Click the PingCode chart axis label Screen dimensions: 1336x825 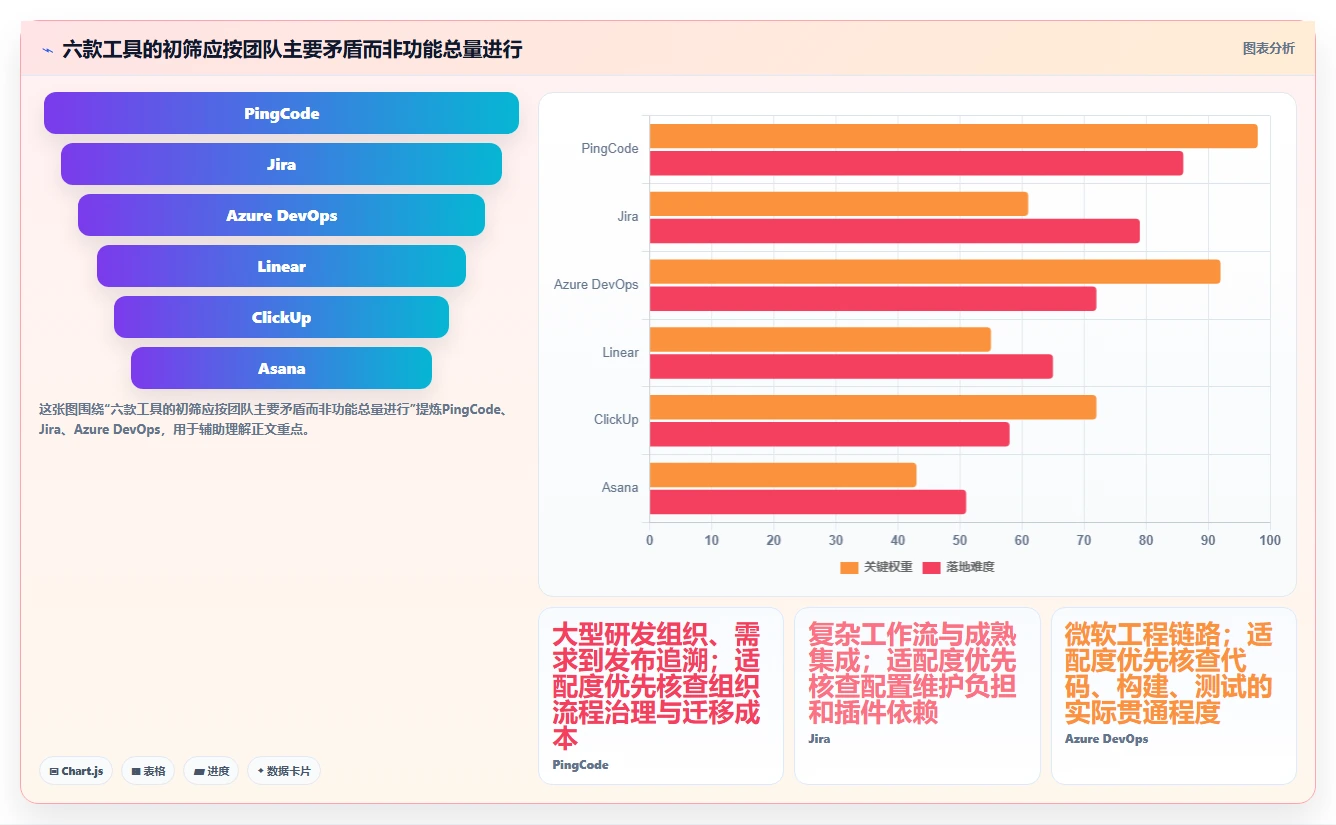tap(610, 149)
